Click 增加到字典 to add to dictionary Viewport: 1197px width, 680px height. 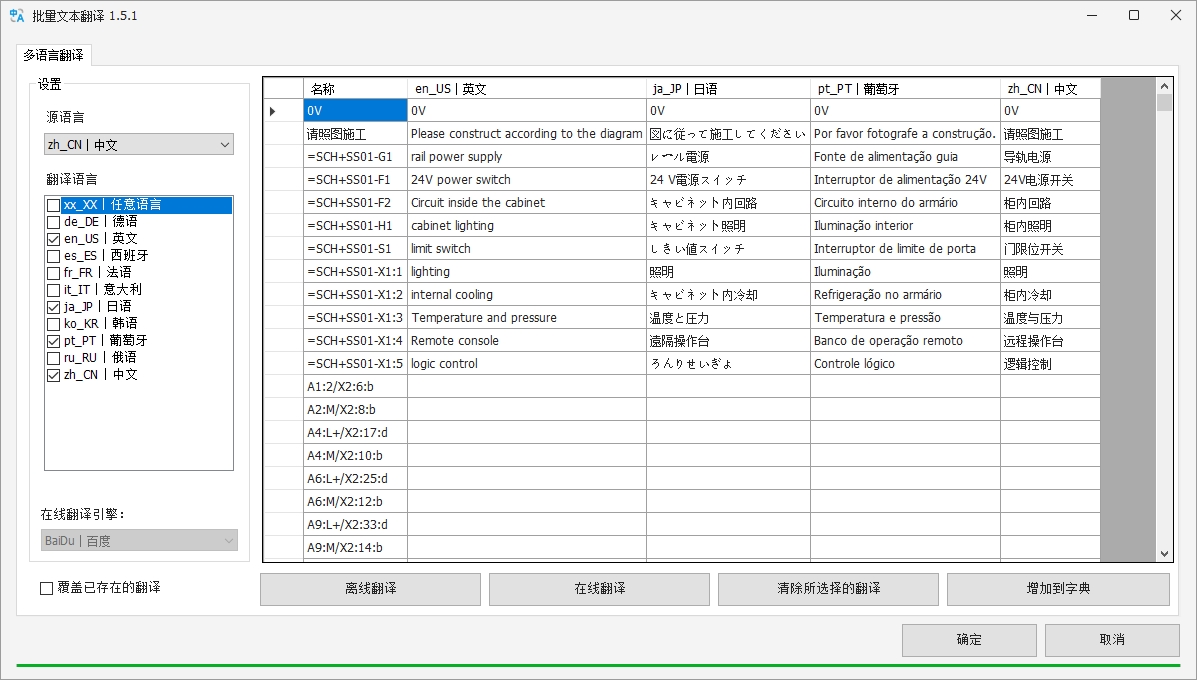[x=1057, y=589]
